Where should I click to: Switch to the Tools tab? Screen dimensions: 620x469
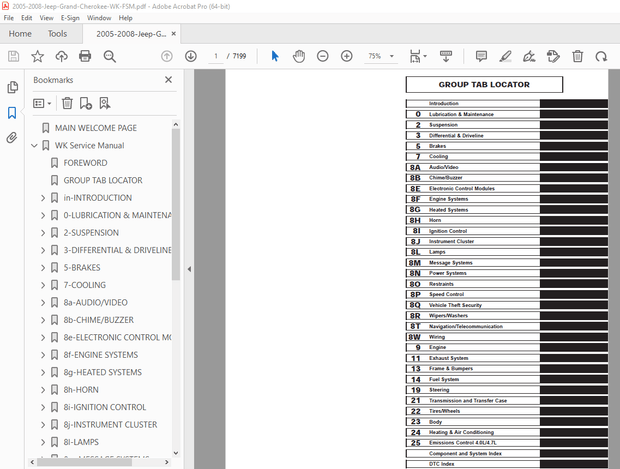pyautogui.click(x=57, y=34)
